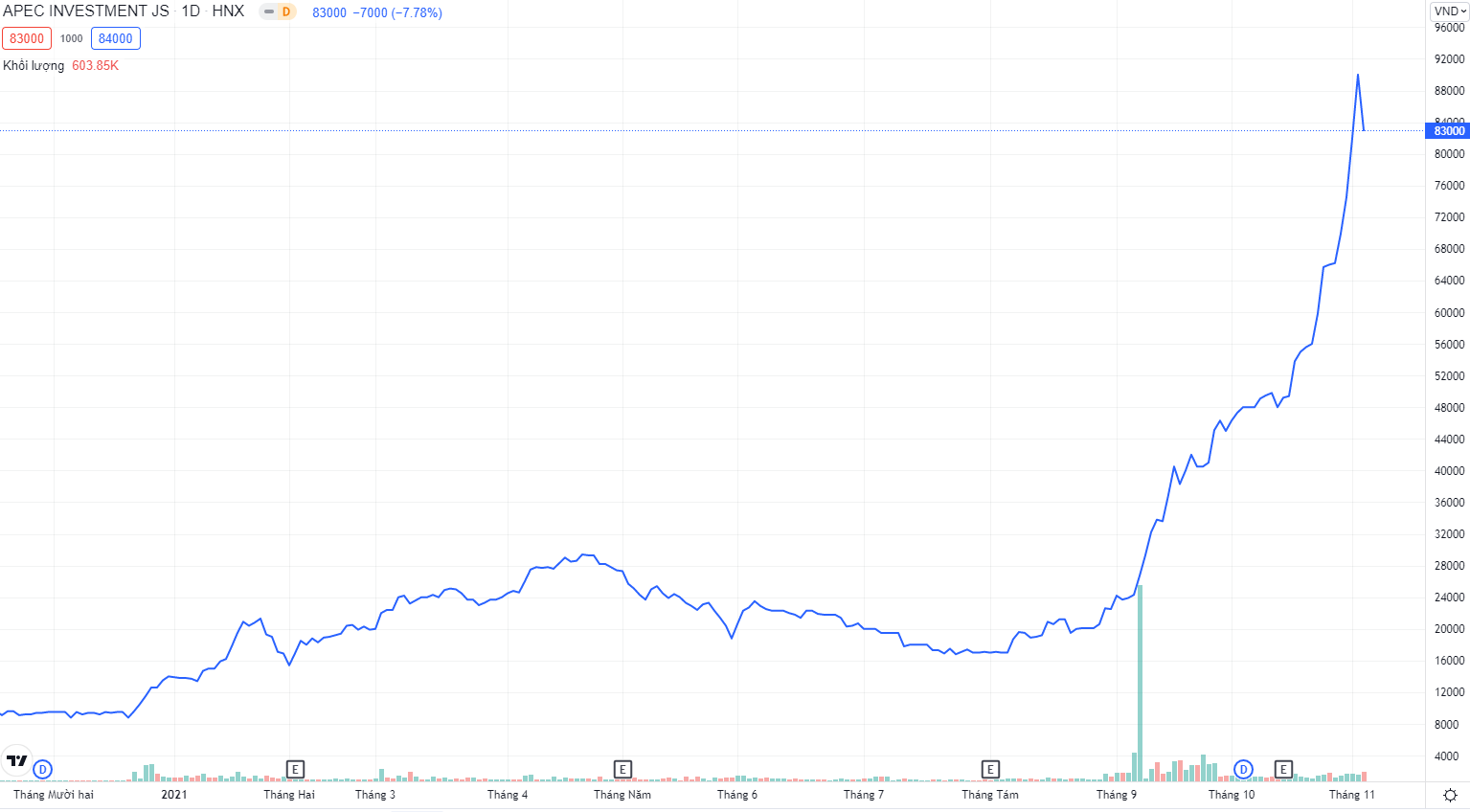The image size is (1470, 812).
Task: Click the Khối lượng indicator label
Action: click(x=34, y=65)
